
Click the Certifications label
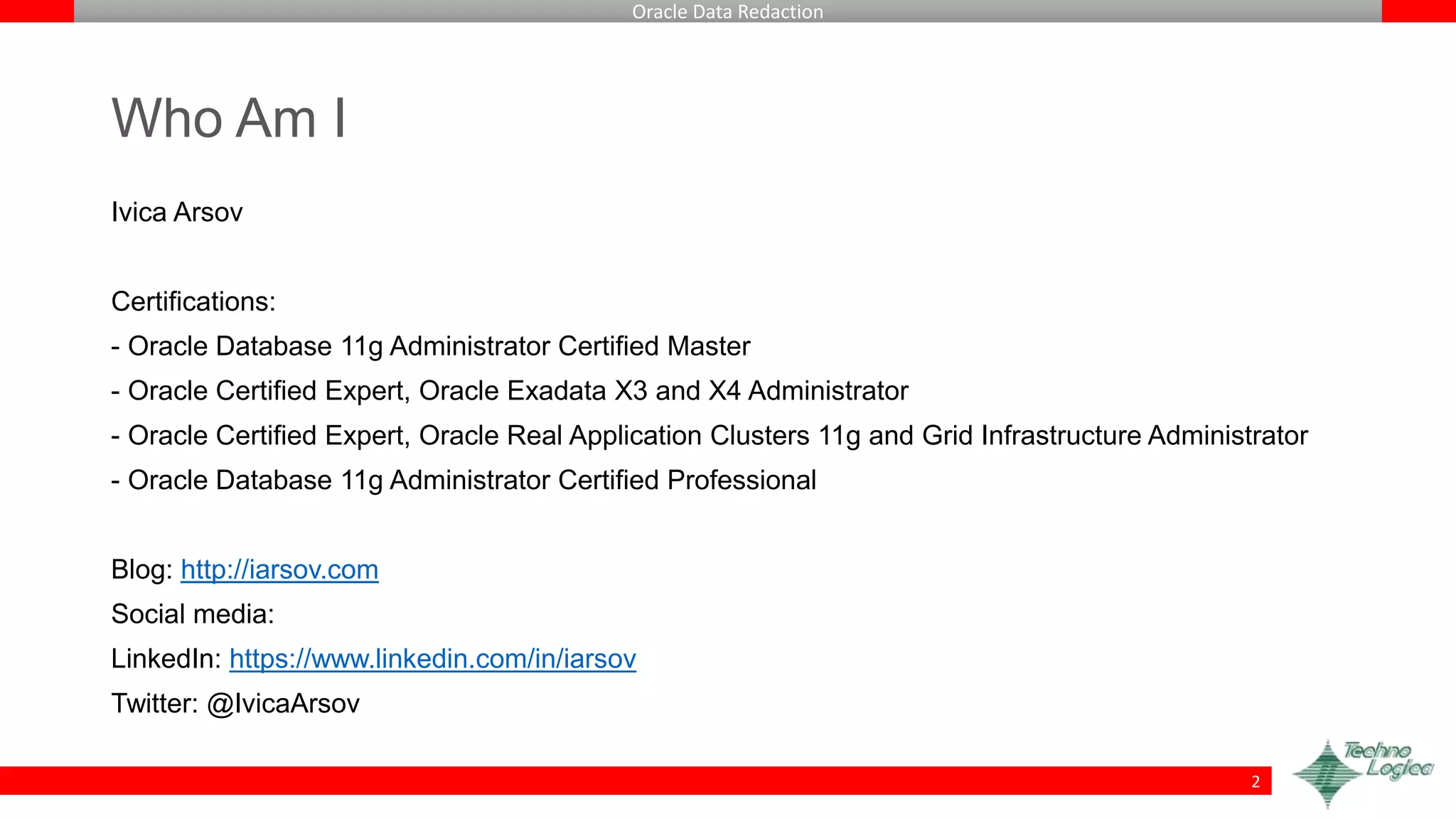tap(193, 302)
